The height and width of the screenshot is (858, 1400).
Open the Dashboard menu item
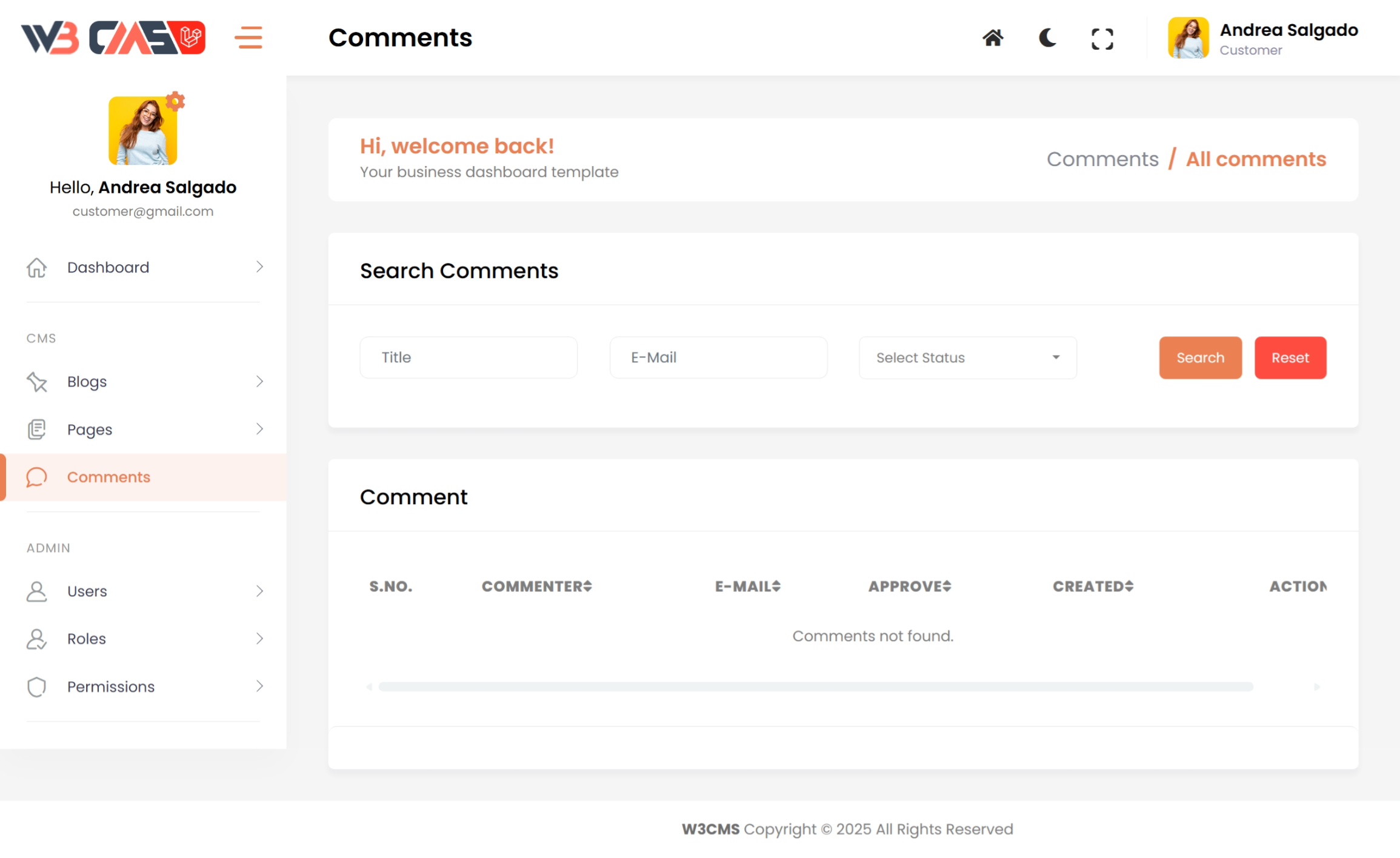coord(108,267)
